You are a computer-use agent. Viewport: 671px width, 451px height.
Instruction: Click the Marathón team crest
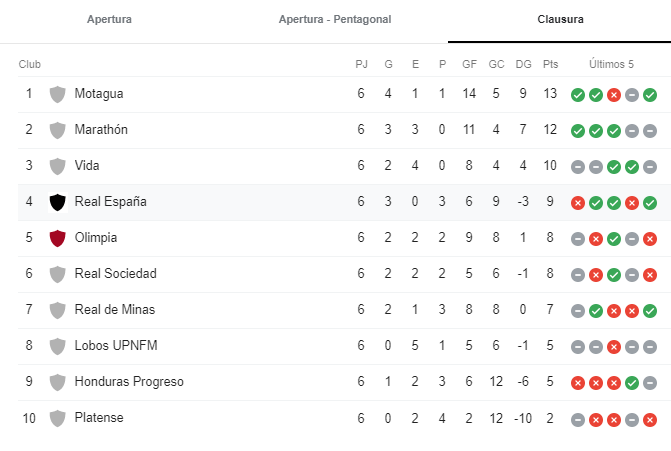click(57, 130)
